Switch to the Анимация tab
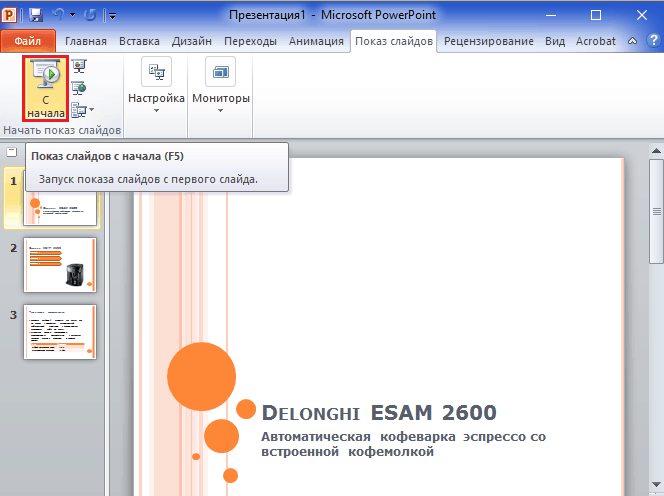 pos(316,41)
